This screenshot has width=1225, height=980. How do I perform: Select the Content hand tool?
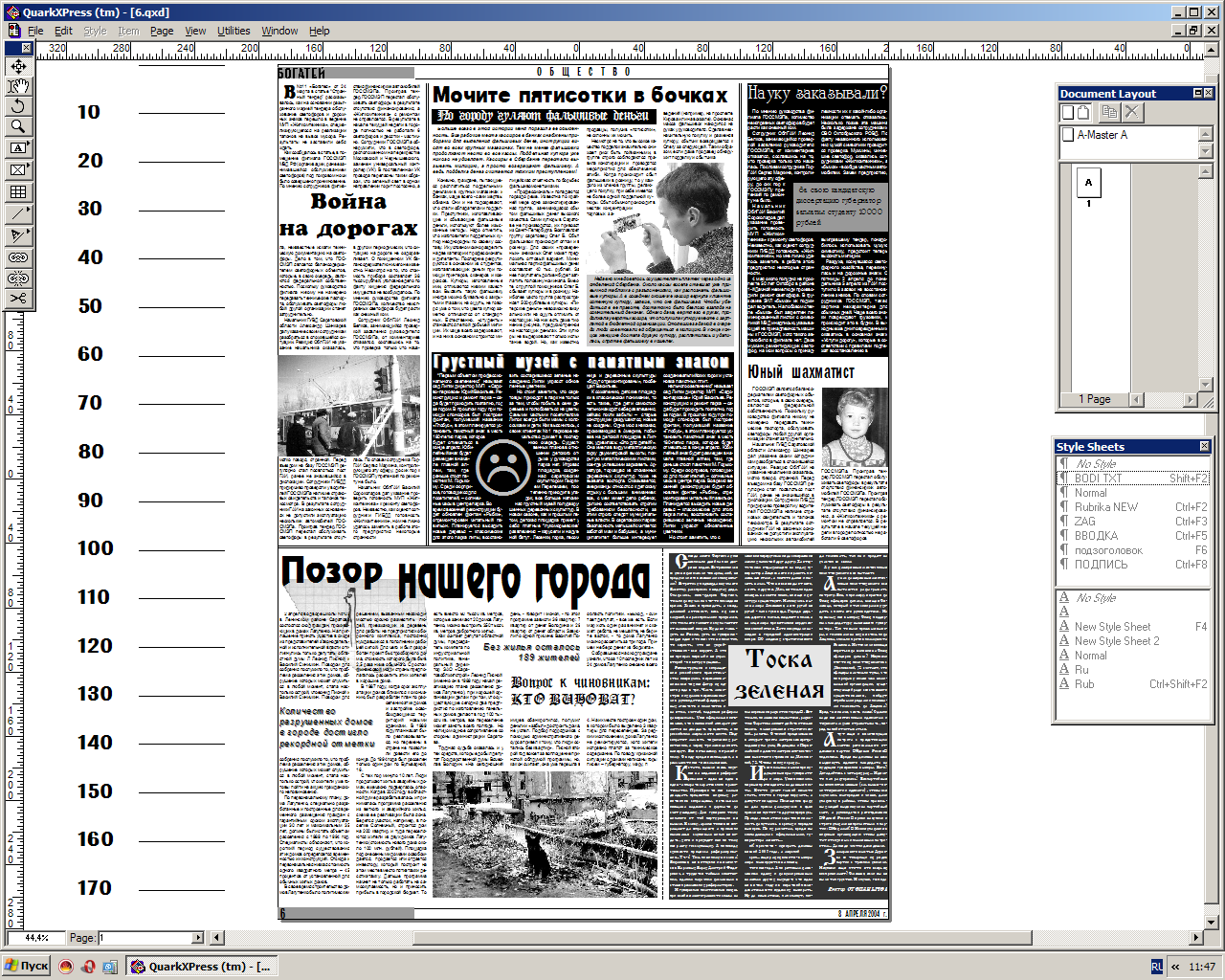[18, 86]
